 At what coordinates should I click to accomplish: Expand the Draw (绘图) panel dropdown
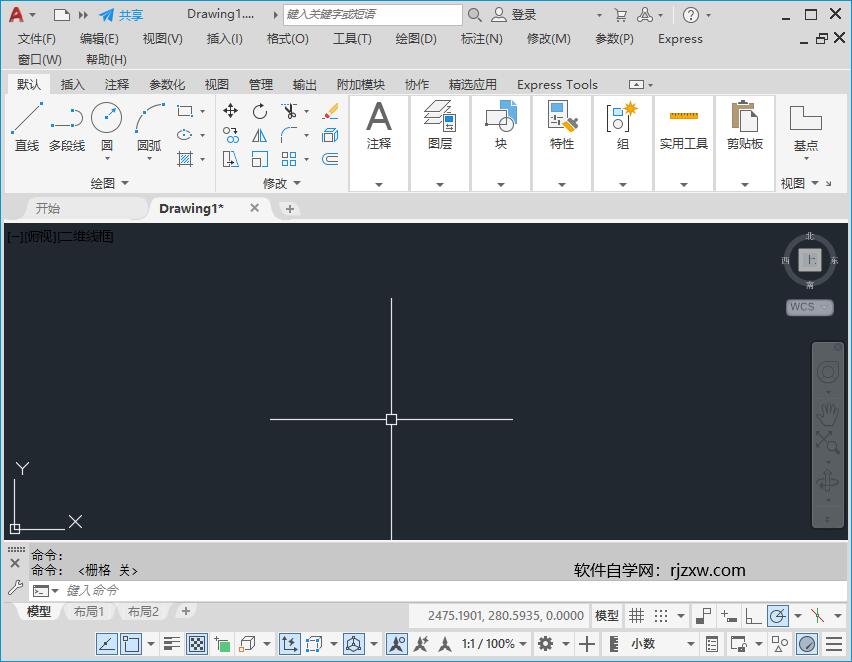click(110, 183)
